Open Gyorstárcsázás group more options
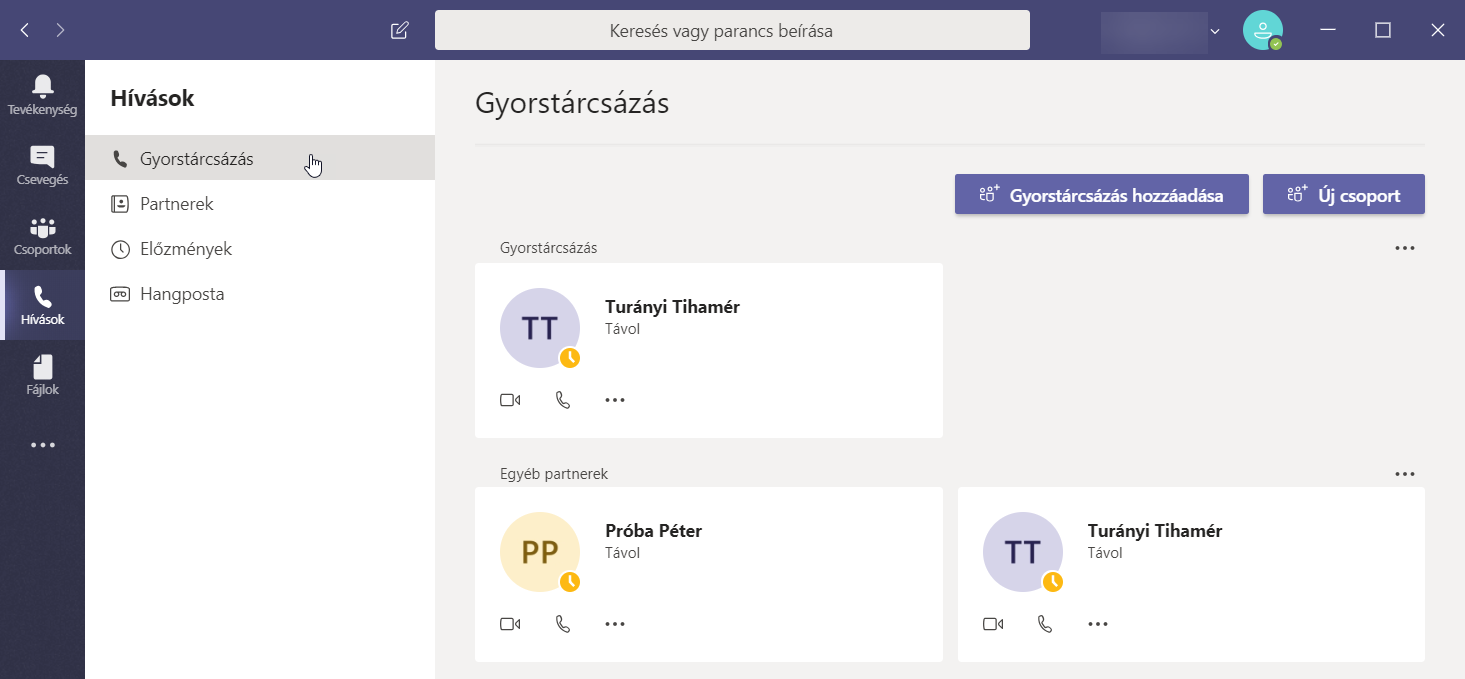 pos(1405,248)
